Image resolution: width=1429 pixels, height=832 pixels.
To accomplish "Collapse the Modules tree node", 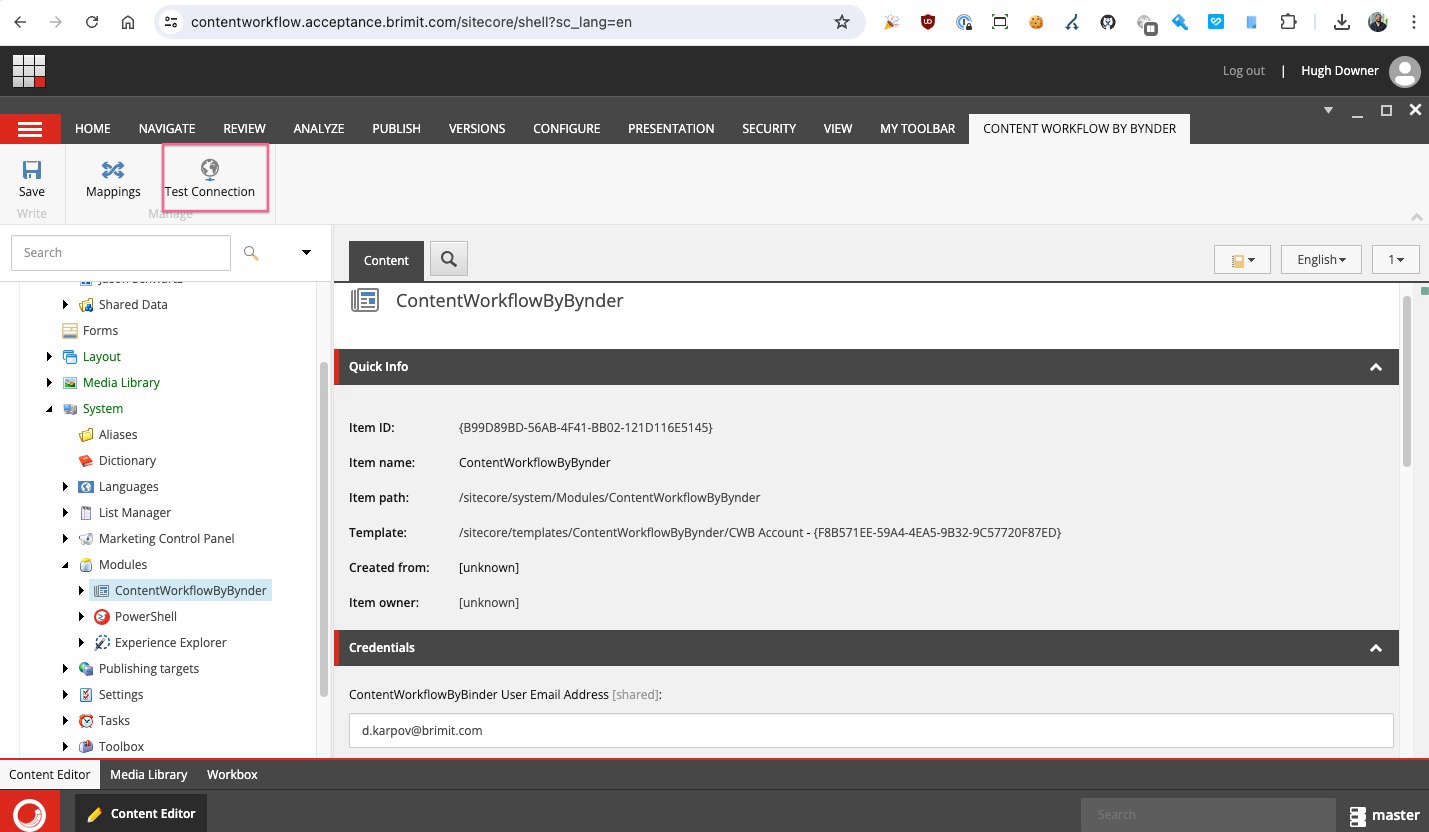I will 66,565.
